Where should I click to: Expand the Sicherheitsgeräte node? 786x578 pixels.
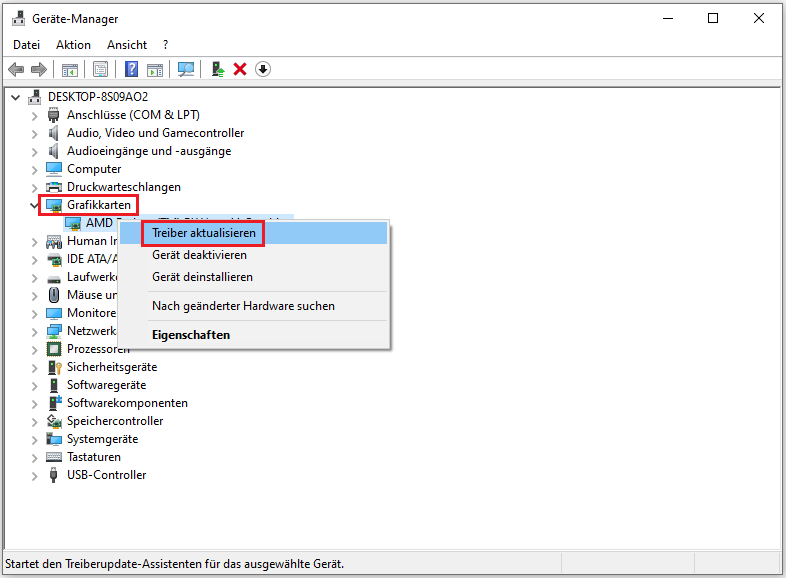tap(34, 368)
